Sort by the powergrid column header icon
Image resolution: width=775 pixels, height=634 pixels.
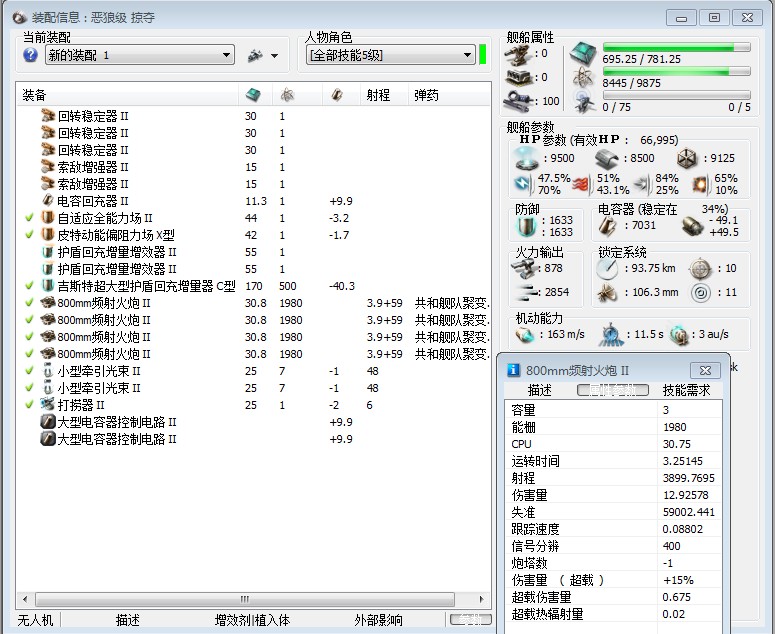[287, 94]
